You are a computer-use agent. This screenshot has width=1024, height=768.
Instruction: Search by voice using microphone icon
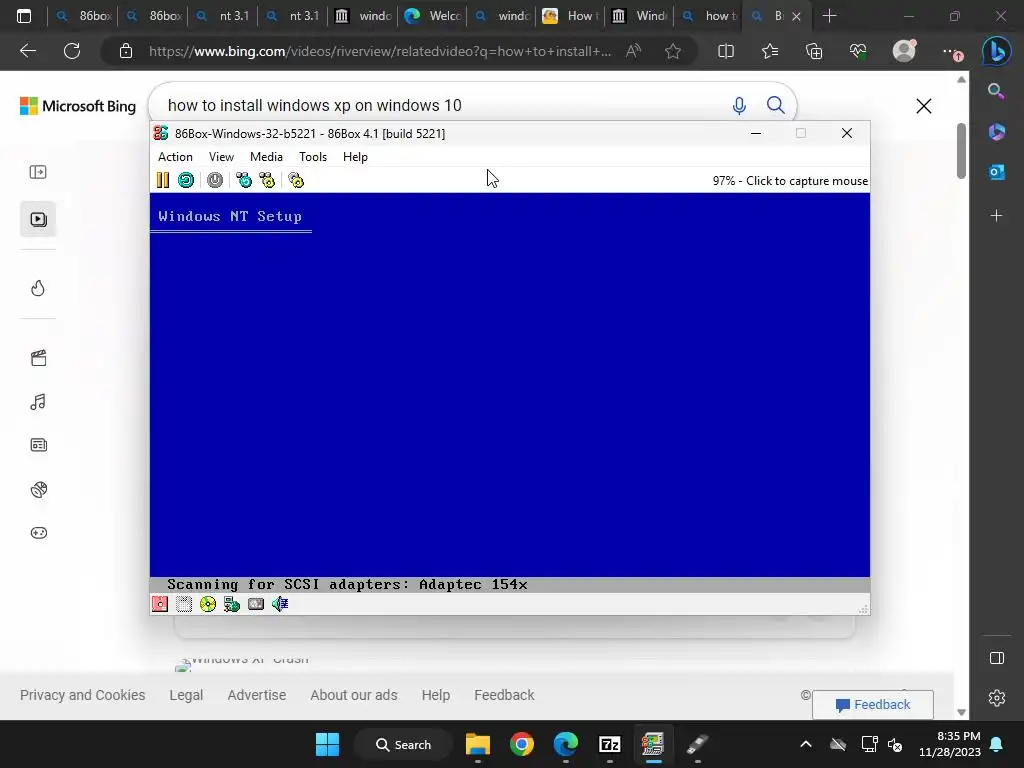click(x=739, y=105)
